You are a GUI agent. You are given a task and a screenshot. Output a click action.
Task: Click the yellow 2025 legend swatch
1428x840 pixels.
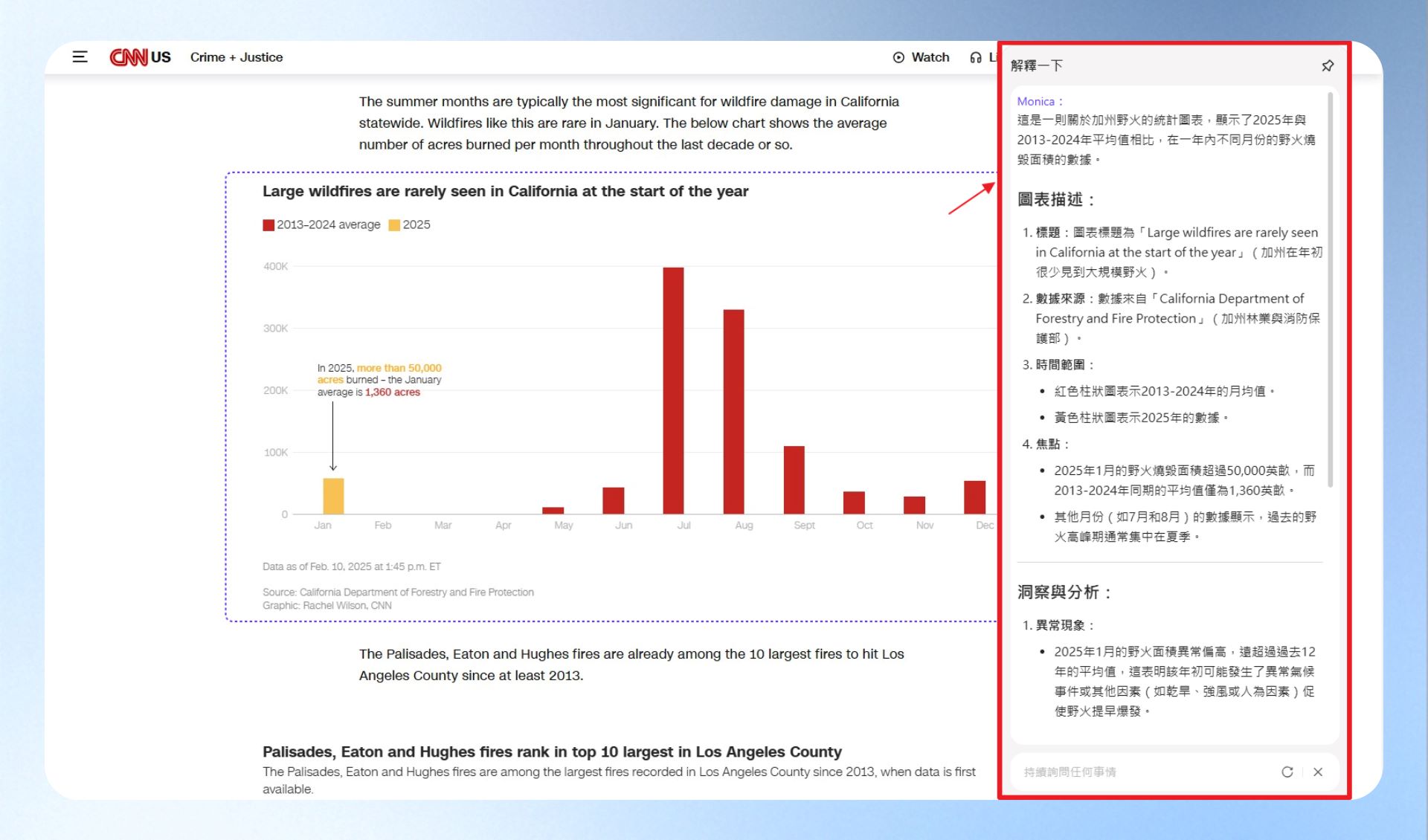394,225
